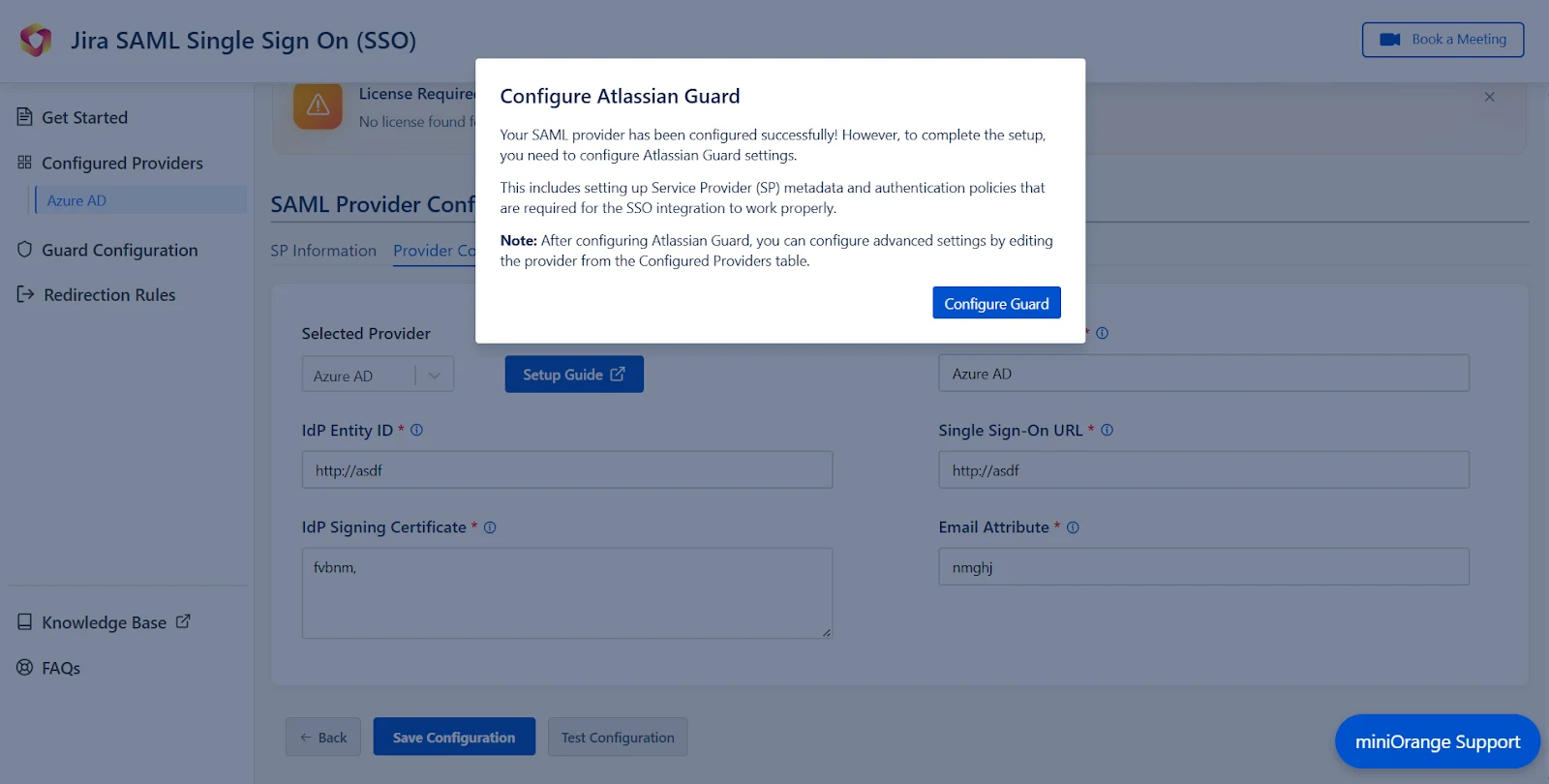Click the Configured Providers grid icon

click(23, 163)
